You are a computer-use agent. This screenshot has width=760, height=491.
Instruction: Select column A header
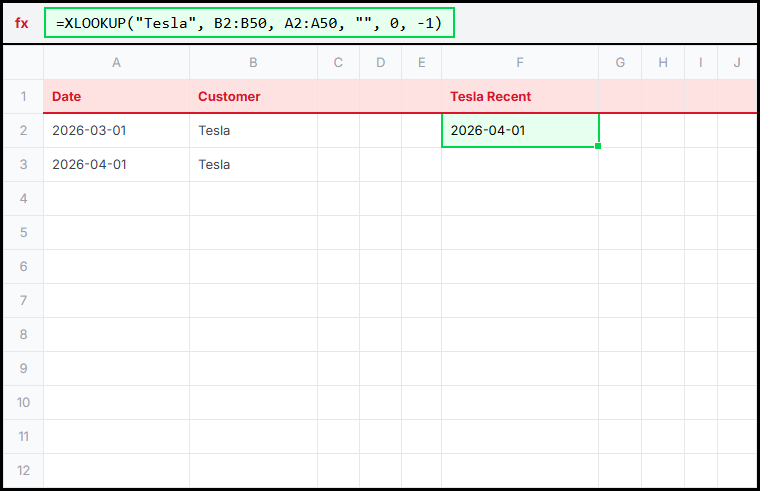tap(116, 63)
